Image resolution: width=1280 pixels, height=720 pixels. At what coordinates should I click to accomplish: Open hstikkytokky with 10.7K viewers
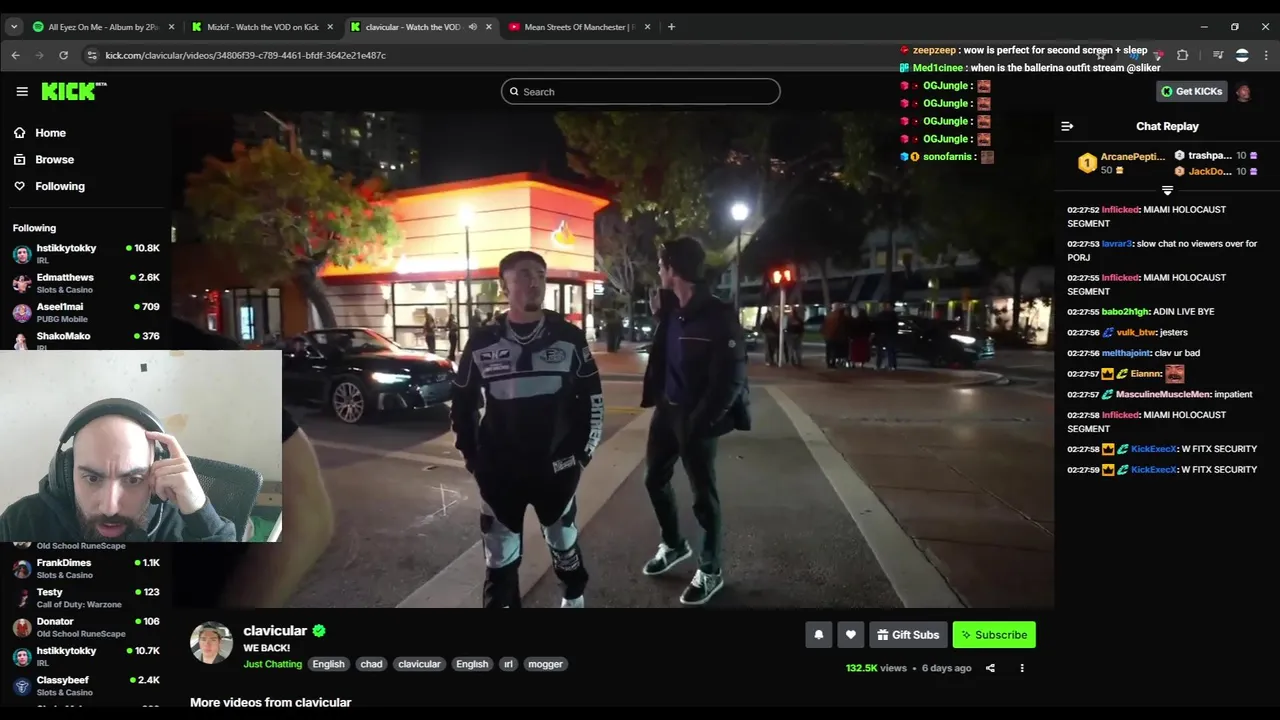click(85, 656)
